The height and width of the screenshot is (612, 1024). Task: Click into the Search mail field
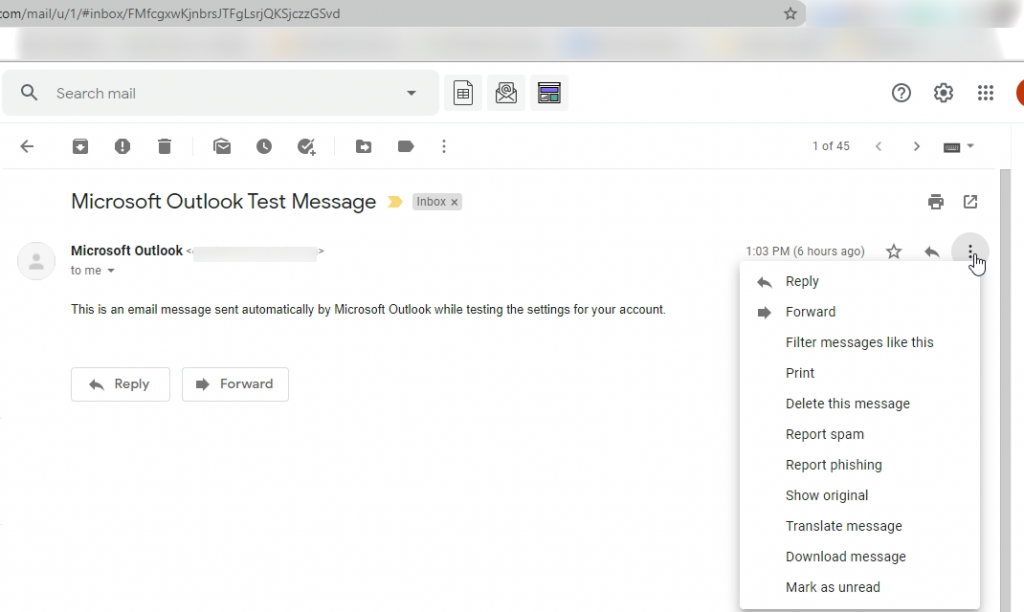click(221, 93)
